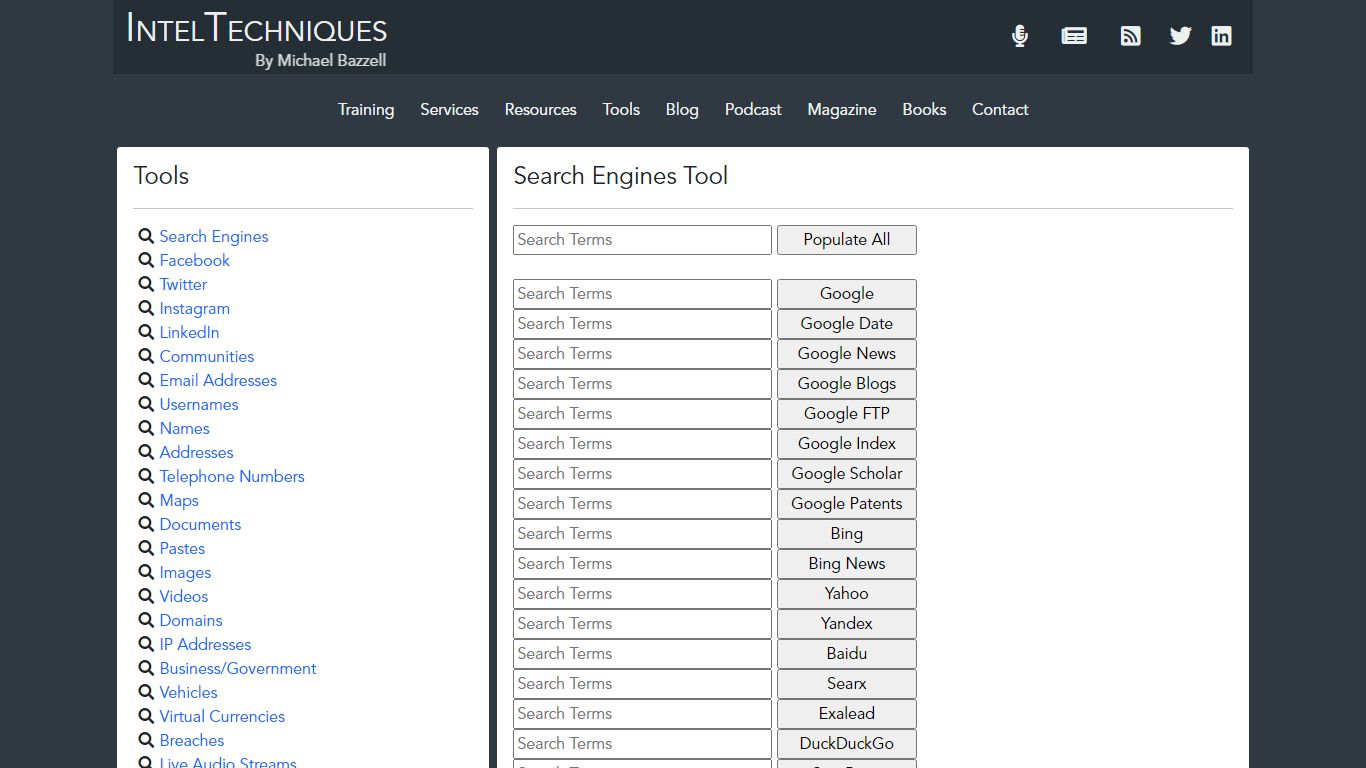Click the magnifier icon beside LinkedIn
The width and height of the screenshot is (1366, 768).
click(x=146, y=333)
